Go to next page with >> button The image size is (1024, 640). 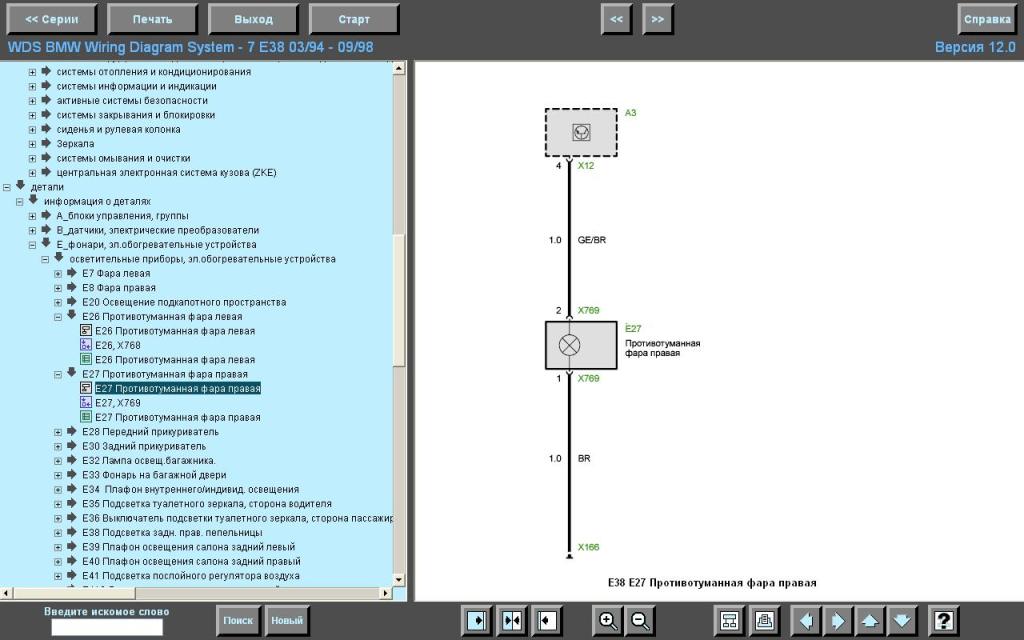(658, 19)
